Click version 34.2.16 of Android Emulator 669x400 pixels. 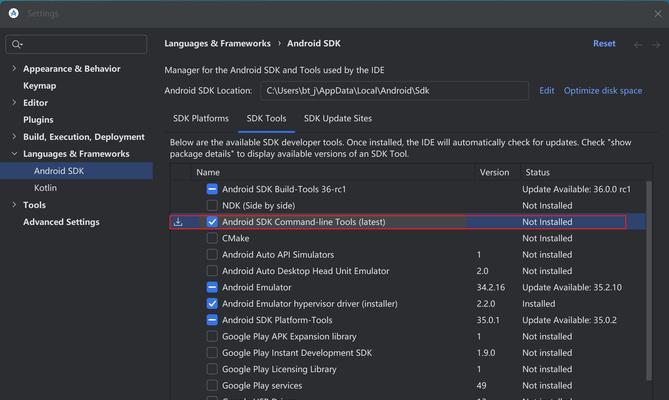tap(491, 287)
